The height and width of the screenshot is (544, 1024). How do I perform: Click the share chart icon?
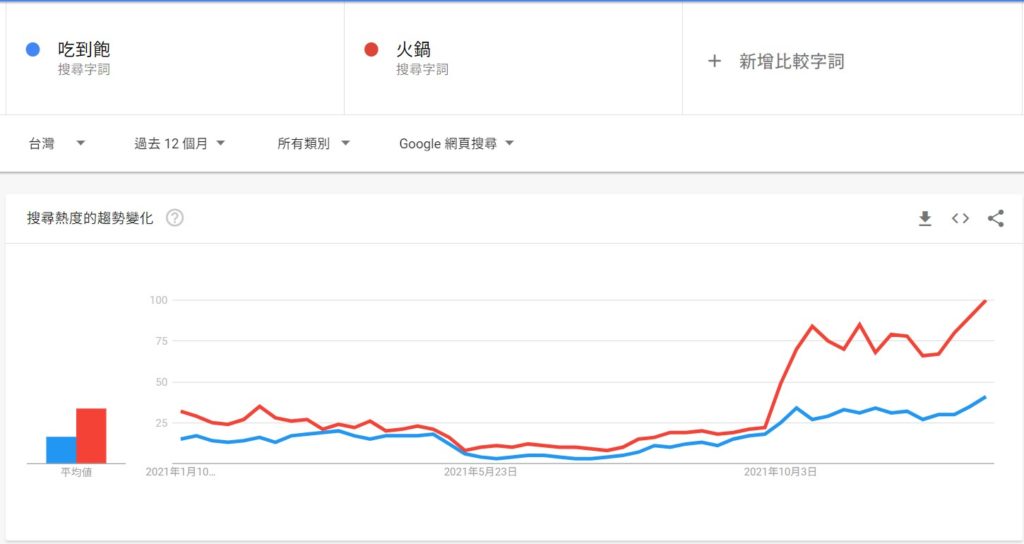(x=995, y=219)
